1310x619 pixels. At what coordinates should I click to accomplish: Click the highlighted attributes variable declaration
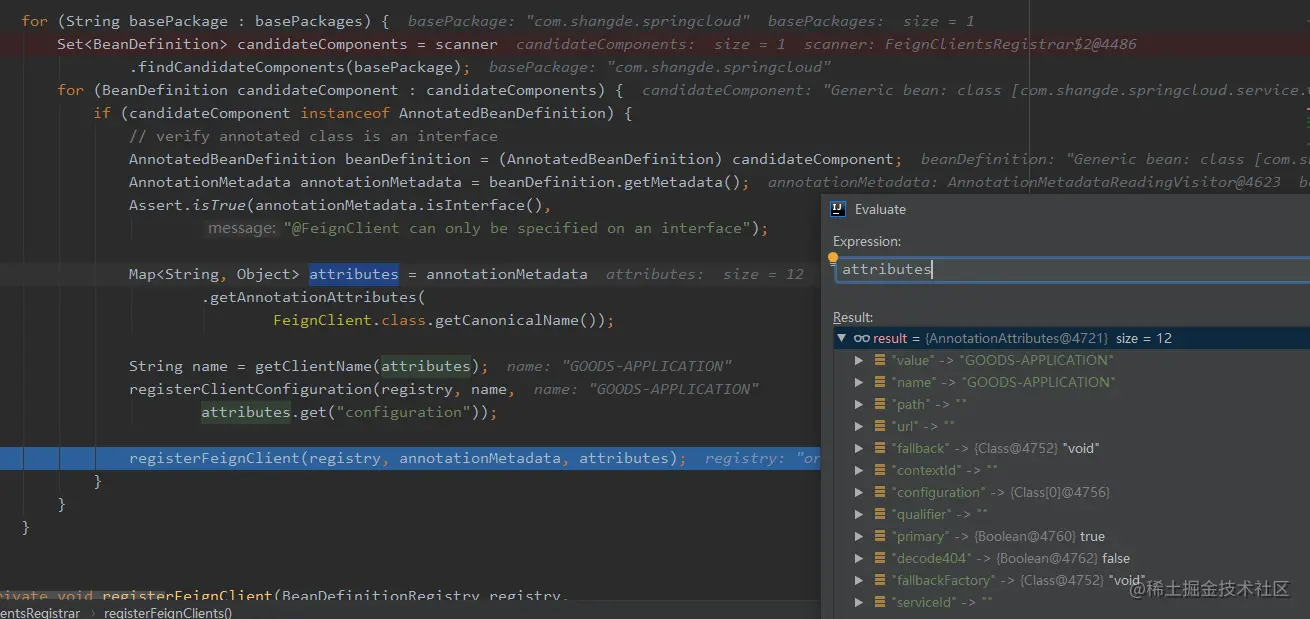354,274
